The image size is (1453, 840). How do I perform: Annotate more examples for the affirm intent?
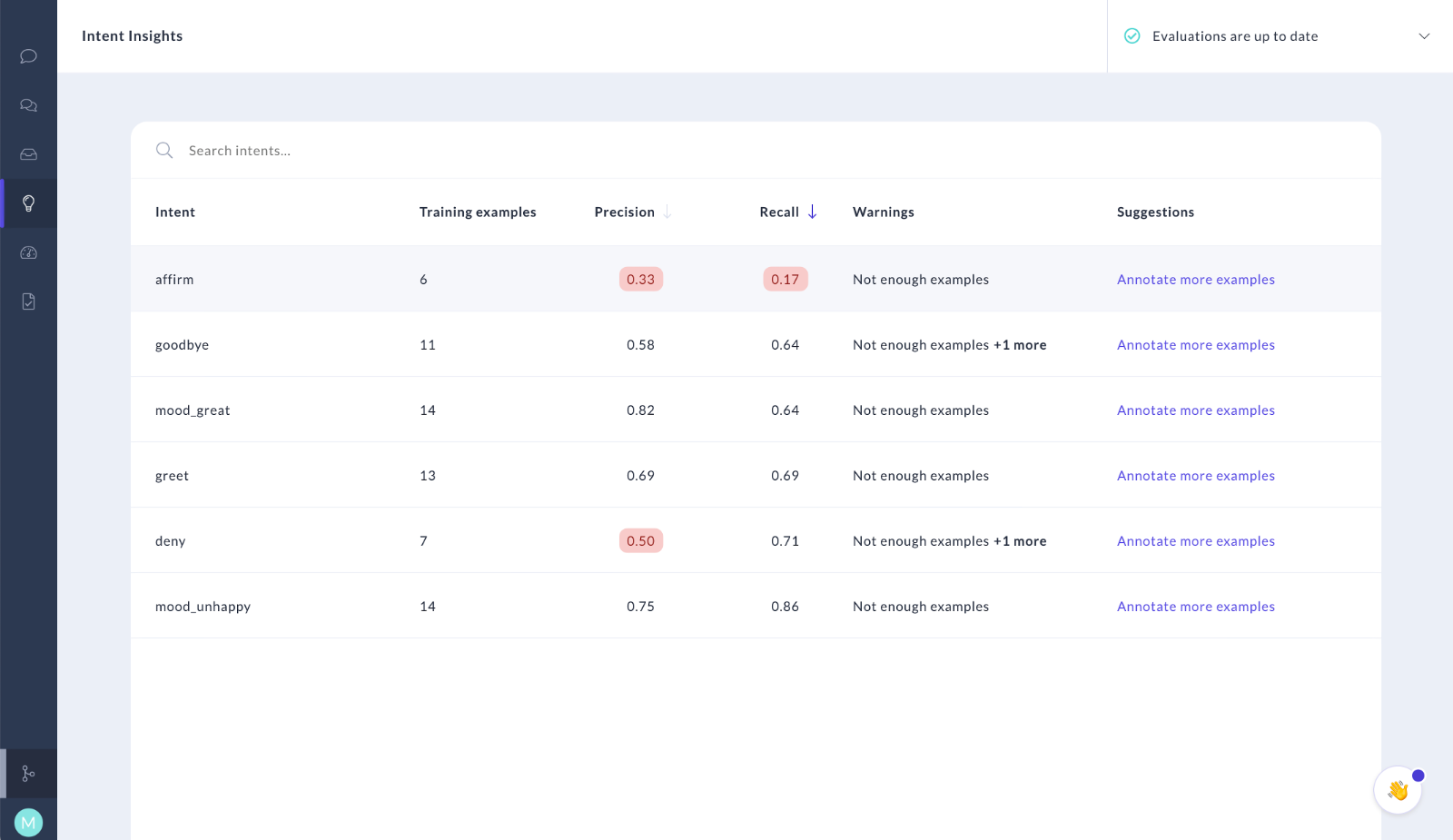pos(1195,279)
